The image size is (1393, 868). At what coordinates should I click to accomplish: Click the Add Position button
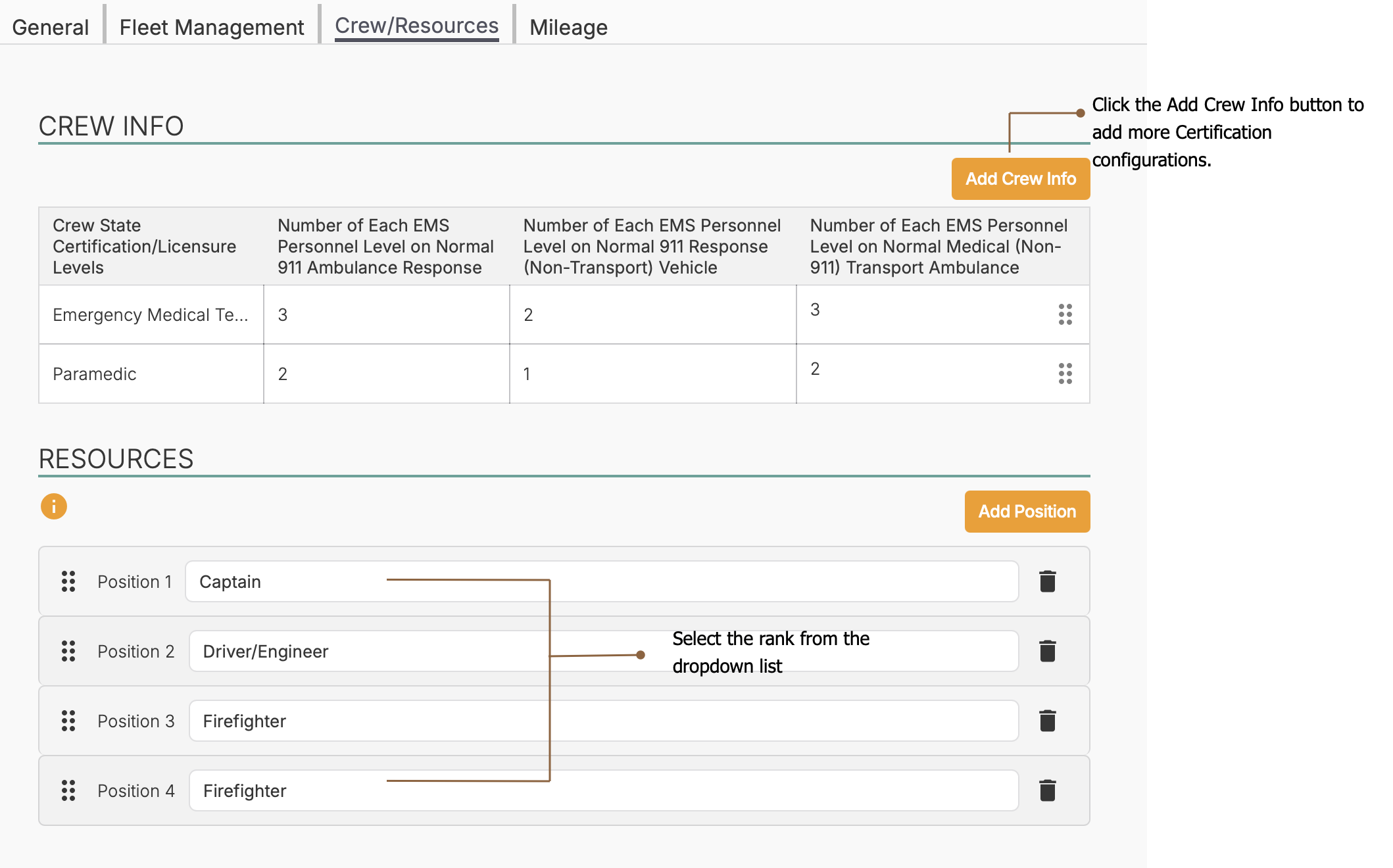[1027, 511]
